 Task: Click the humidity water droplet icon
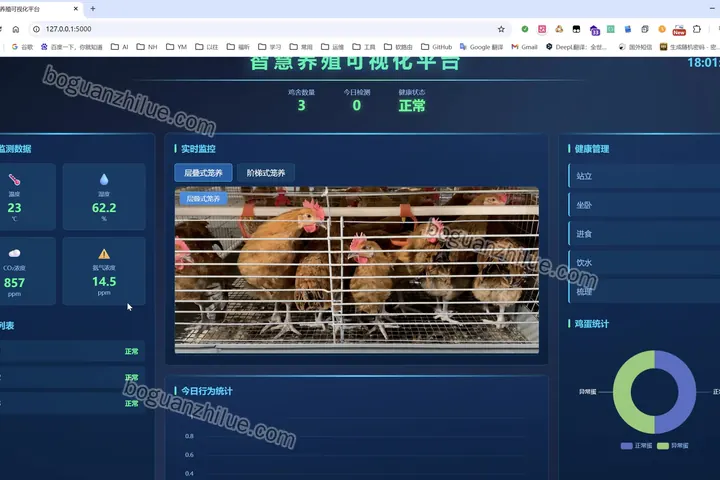(104, 179)
